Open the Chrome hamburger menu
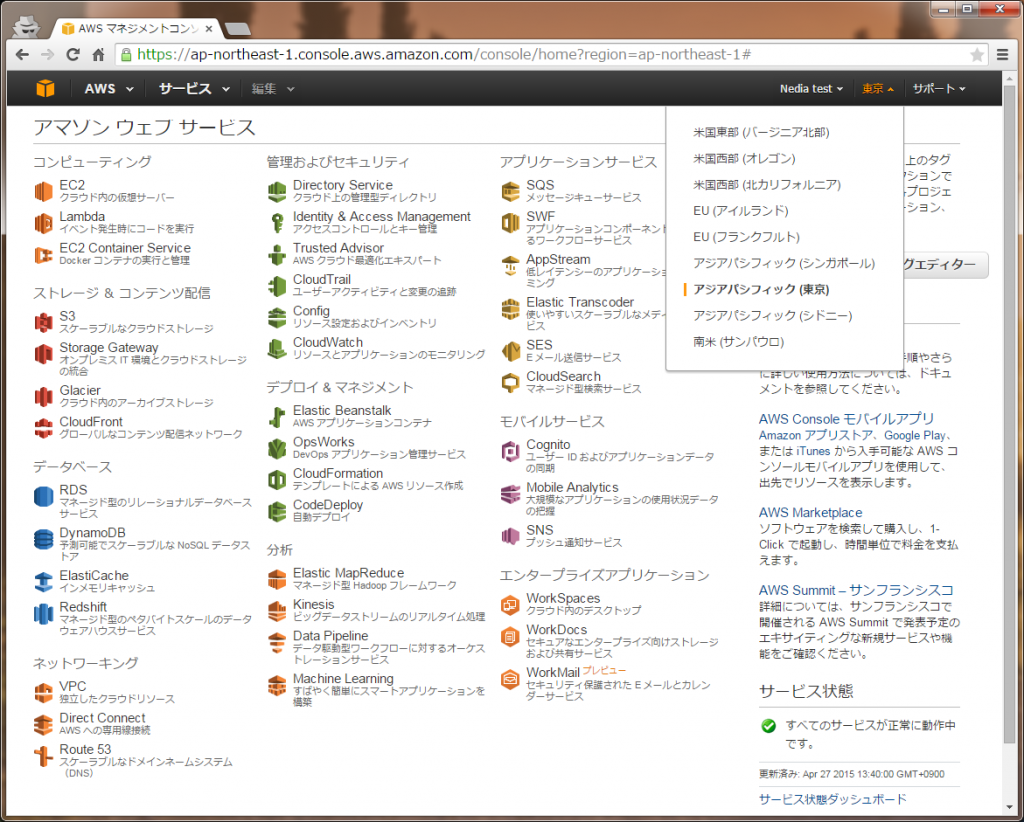Screen dimensions: 1024x822 tap(1003, 55)
